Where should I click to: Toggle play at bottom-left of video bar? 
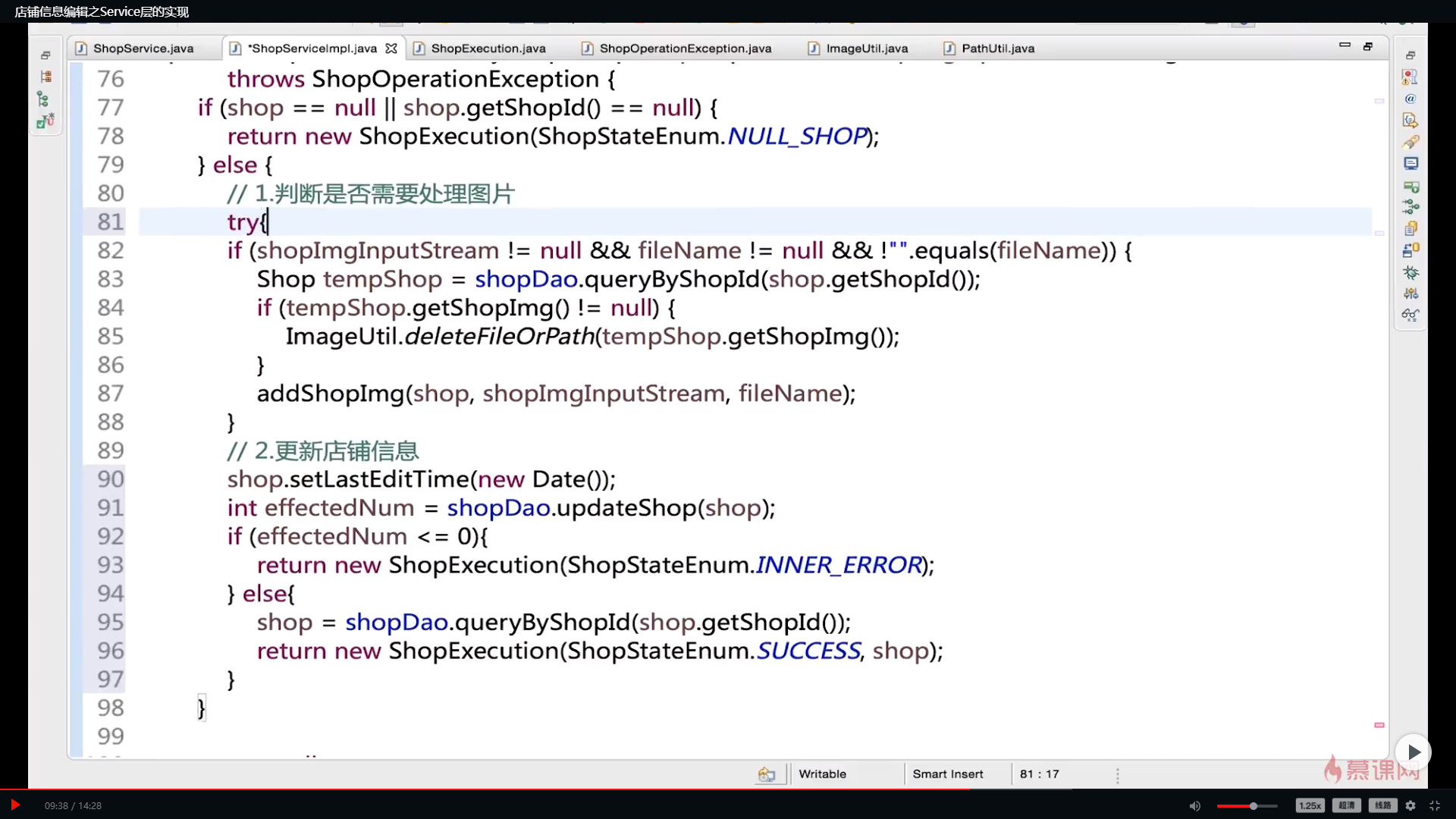coord(14,805)
